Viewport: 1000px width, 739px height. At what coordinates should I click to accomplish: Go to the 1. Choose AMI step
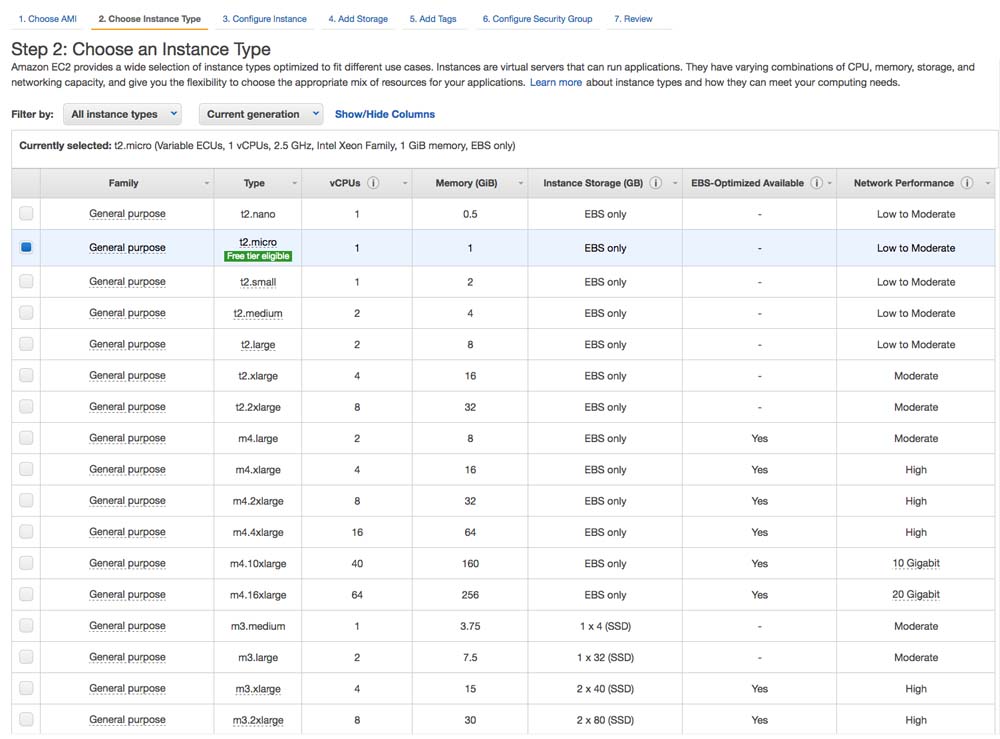tap(47, 19)
